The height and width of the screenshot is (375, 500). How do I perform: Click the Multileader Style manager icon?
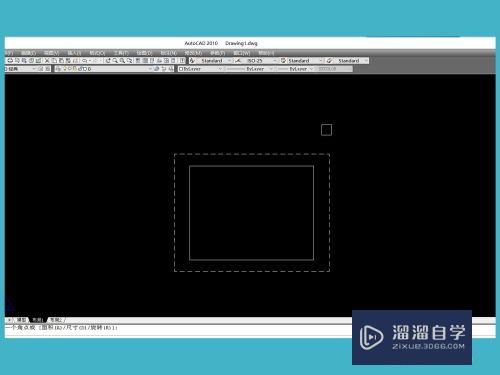click(329, 61)
